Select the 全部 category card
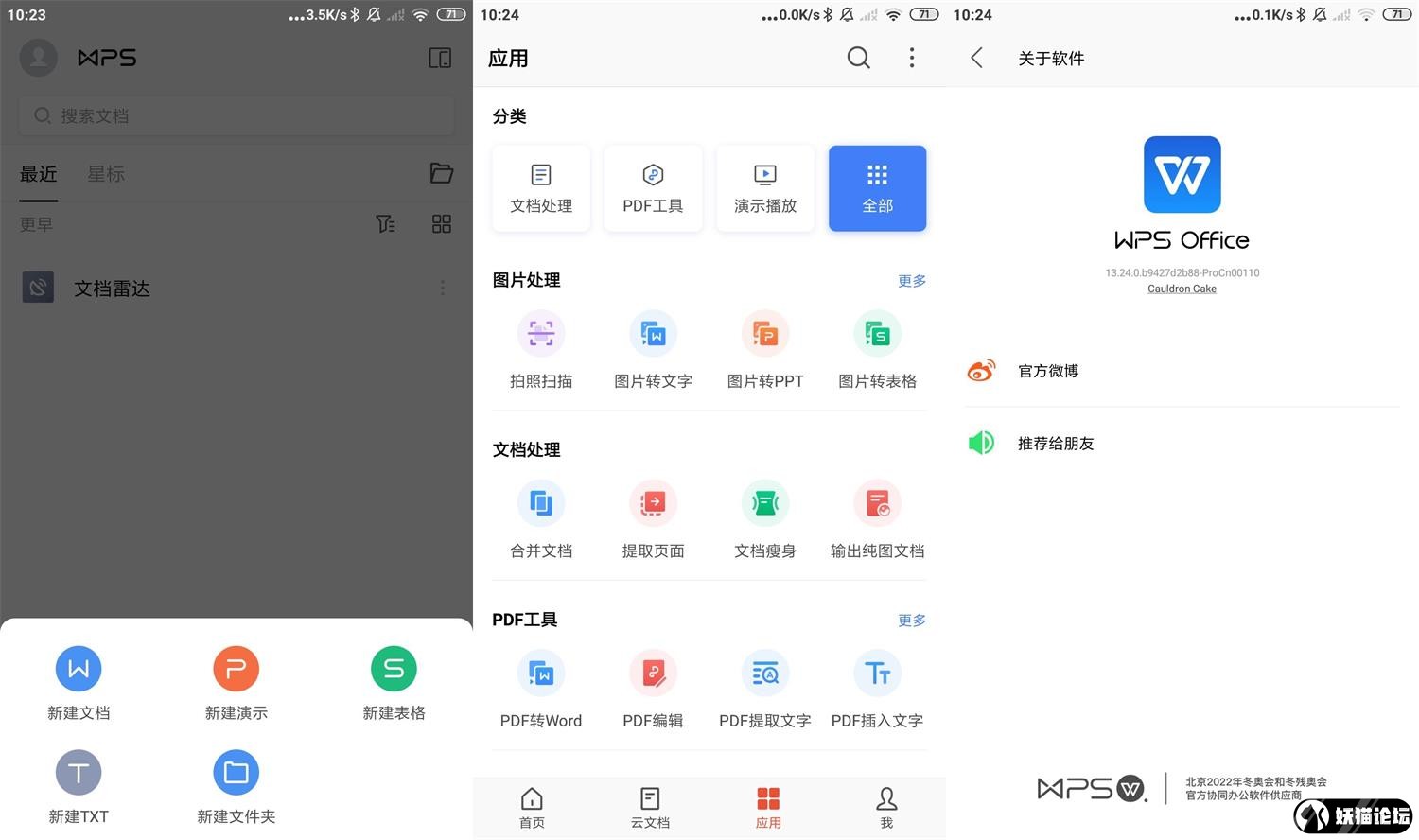 [877, 188]
